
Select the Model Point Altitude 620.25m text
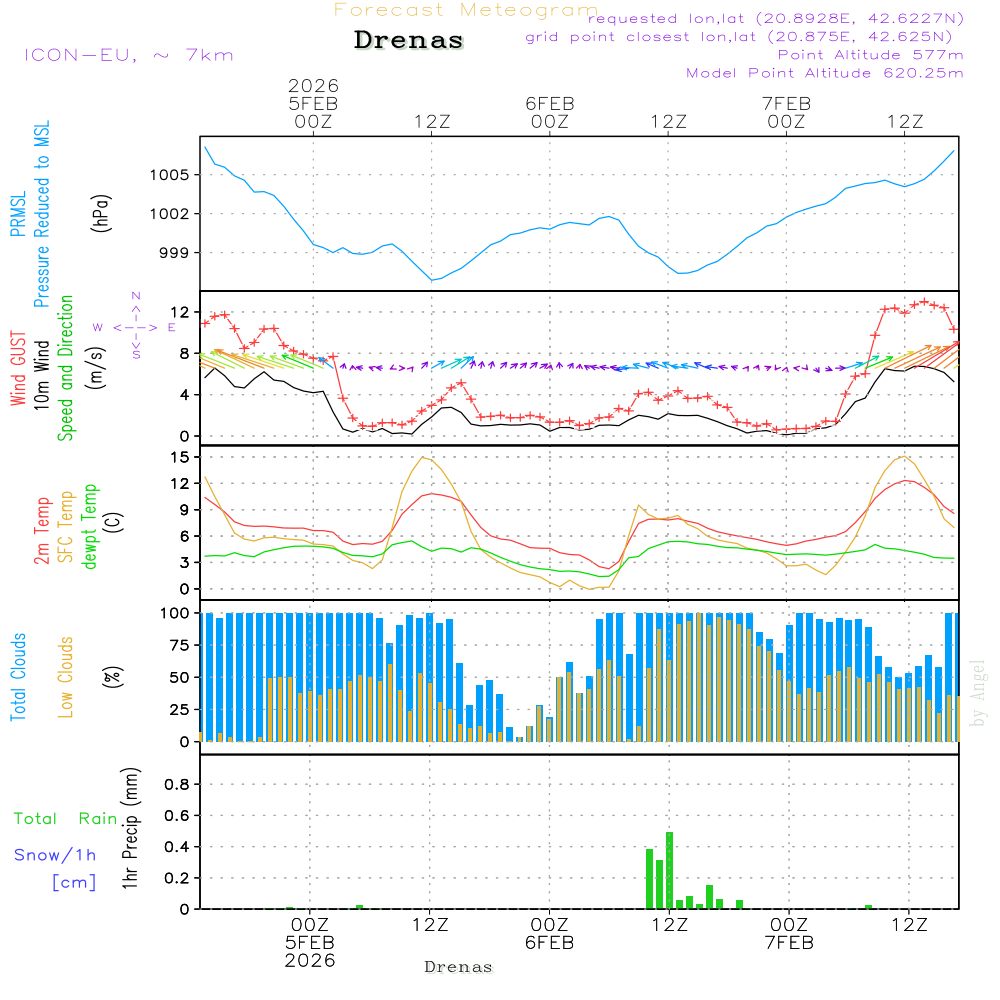(824, 73)
